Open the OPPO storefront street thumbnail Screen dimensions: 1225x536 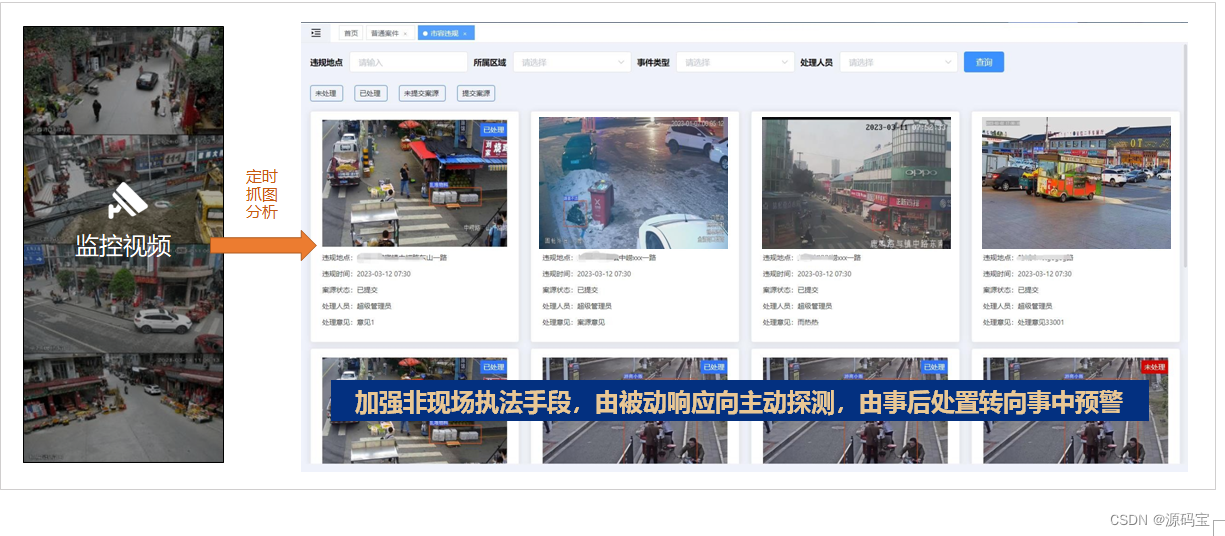tap(856, 183)
